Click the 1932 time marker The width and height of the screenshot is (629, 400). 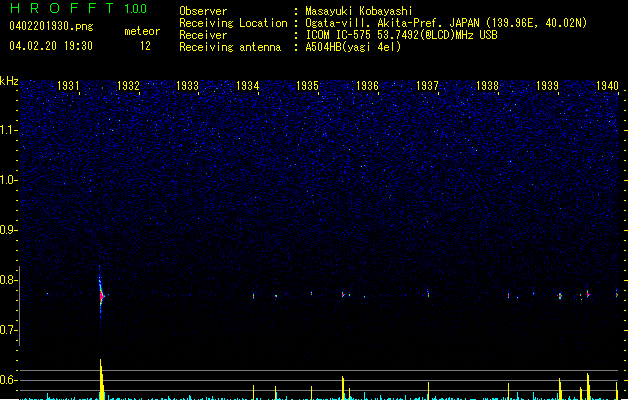(128, 86)
